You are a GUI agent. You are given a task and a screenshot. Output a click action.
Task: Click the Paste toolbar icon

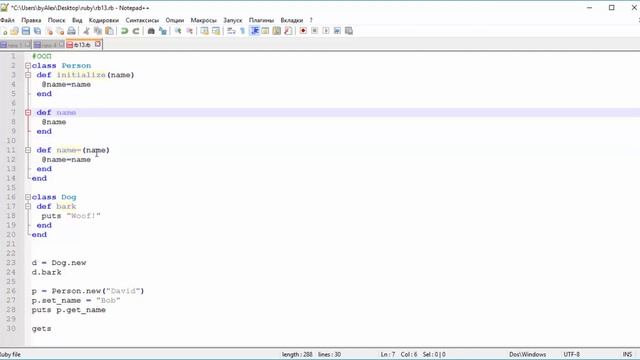(x=109, y=31)
